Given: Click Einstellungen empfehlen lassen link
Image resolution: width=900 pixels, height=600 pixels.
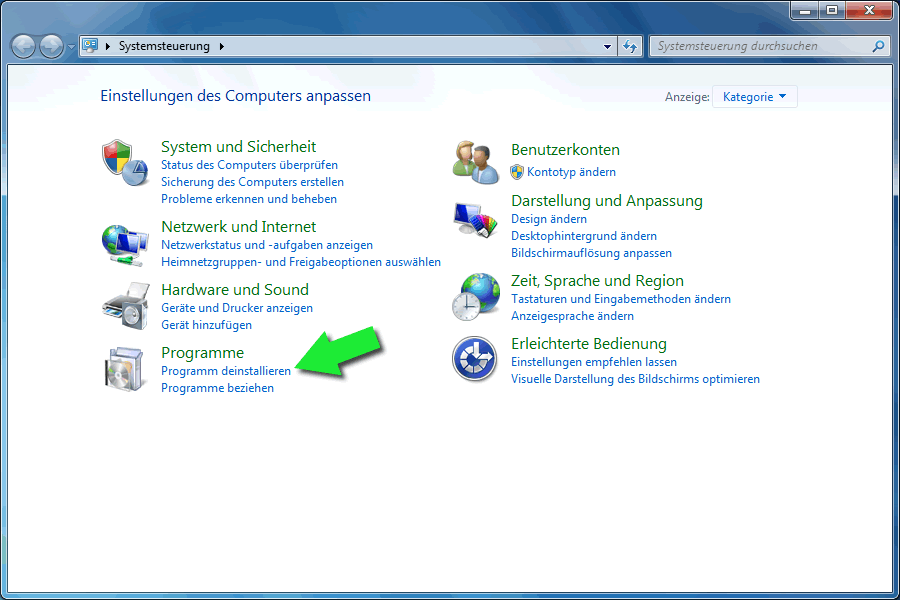Looking at the screenshot, I should pyautogui.click(x=593, y=362).
